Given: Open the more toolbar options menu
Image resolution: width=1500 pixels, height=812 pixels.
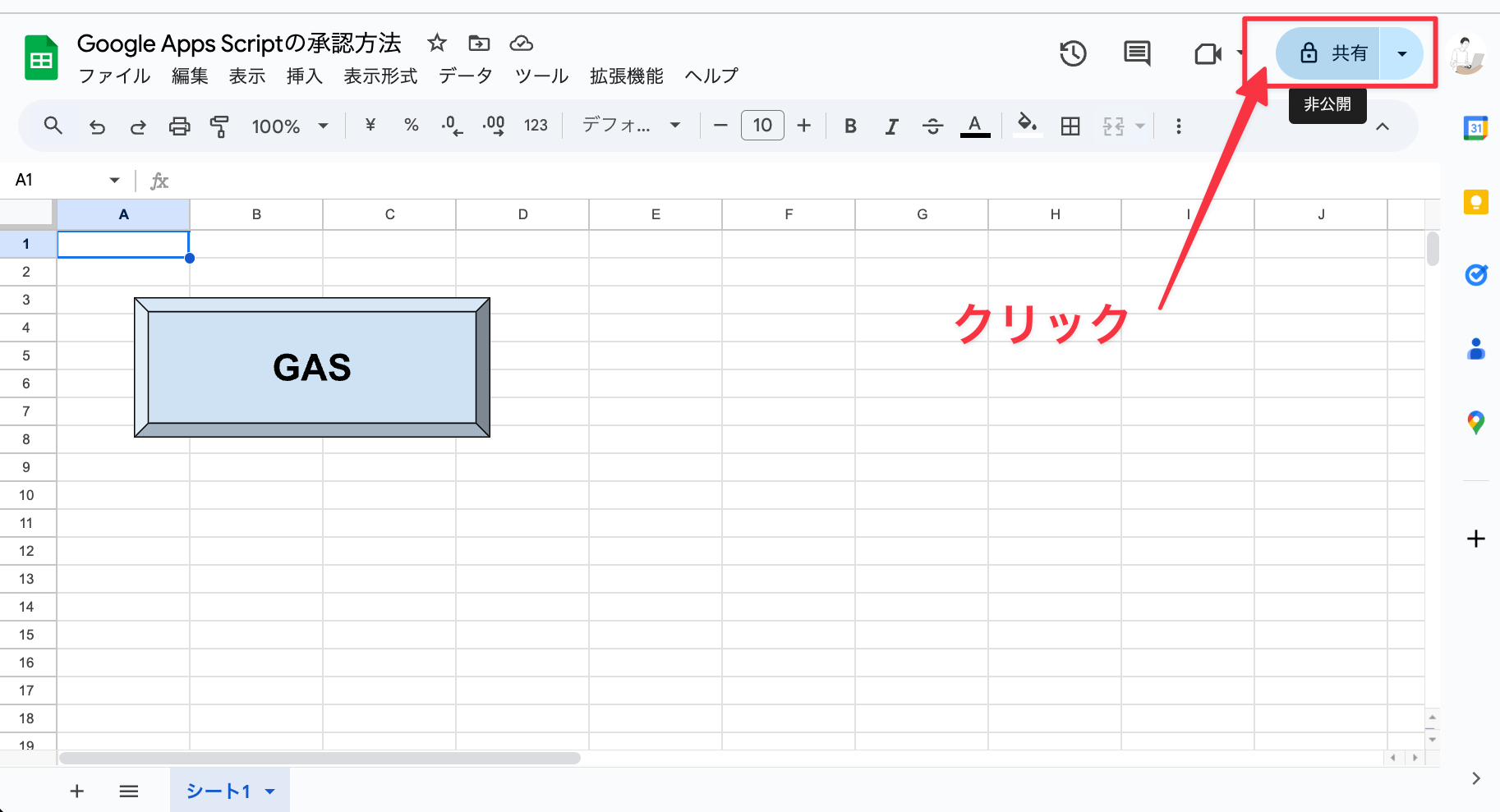Looking at the screenshot, I should (1179, 126).
